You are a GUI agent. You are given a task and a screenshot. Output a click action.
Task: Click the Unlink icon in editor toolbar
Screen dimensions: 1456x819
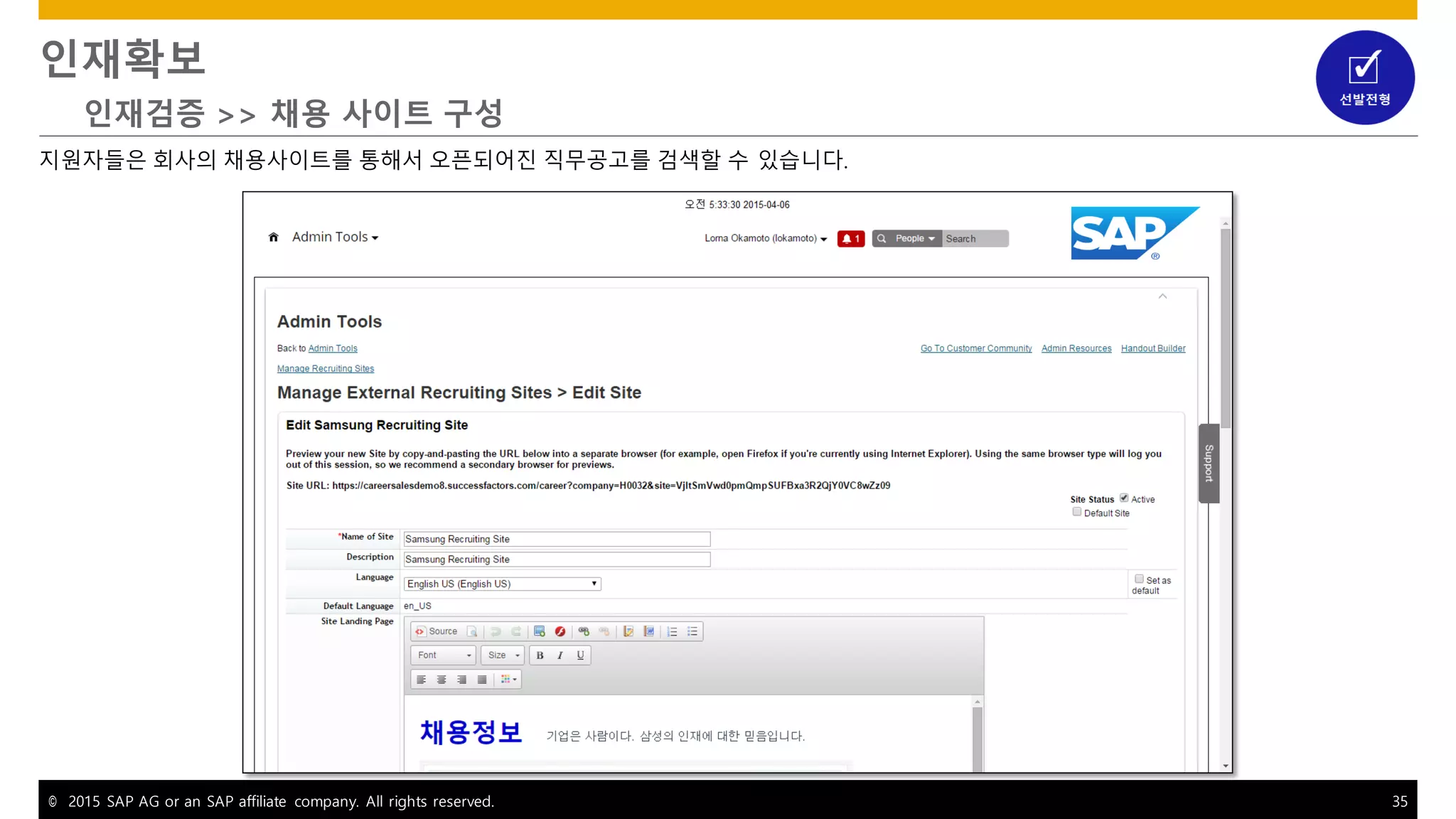point(604,631)
